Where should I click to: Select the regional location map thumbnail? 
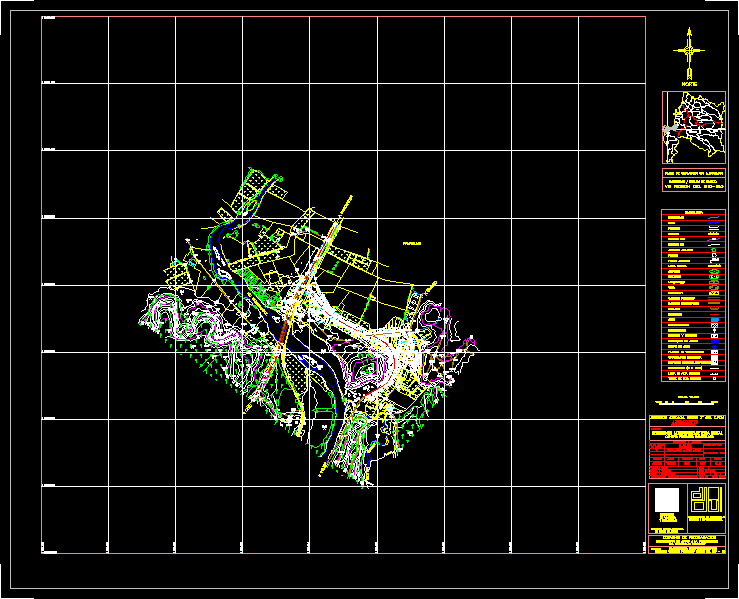pos(693,127)
